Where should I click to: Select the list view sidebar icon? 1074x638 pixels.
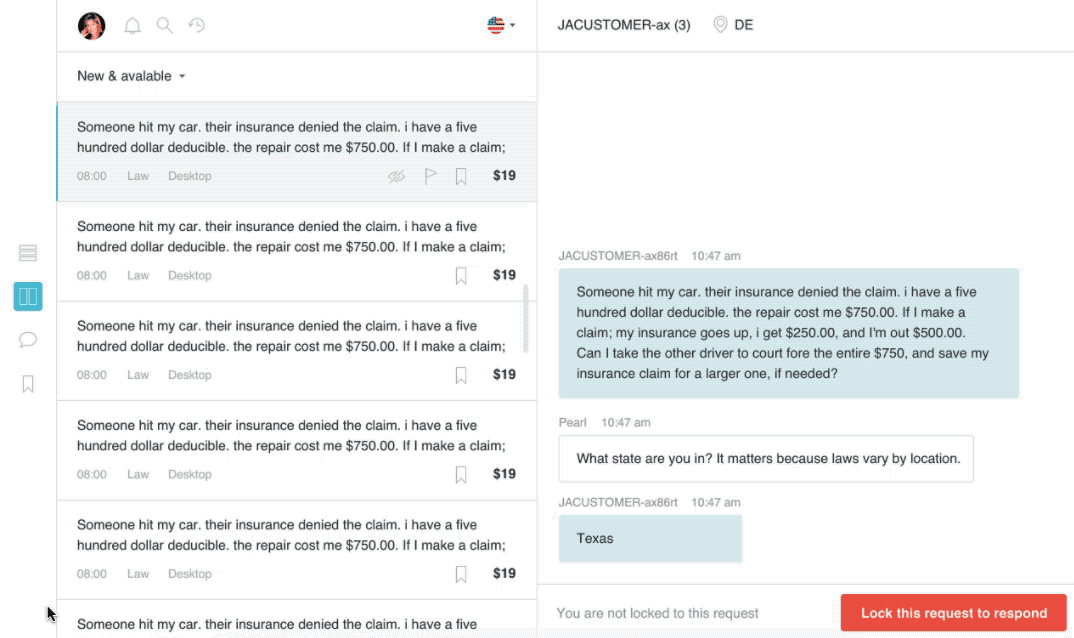tap(28, 253)
